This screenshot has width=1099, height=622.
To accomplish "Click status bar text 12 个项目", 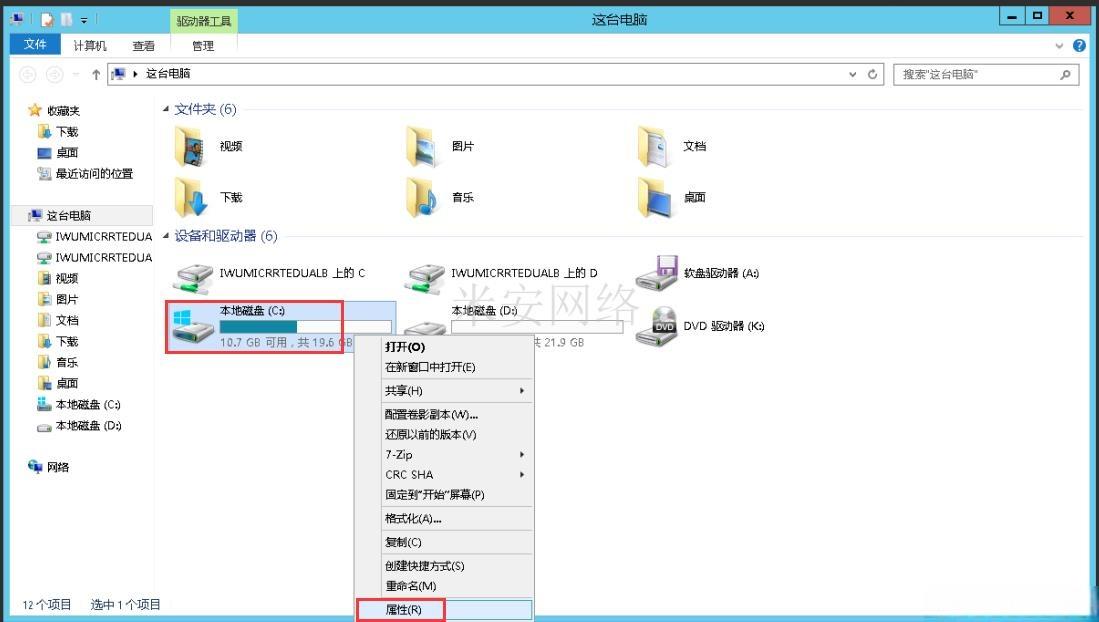I will coord(47,604).
